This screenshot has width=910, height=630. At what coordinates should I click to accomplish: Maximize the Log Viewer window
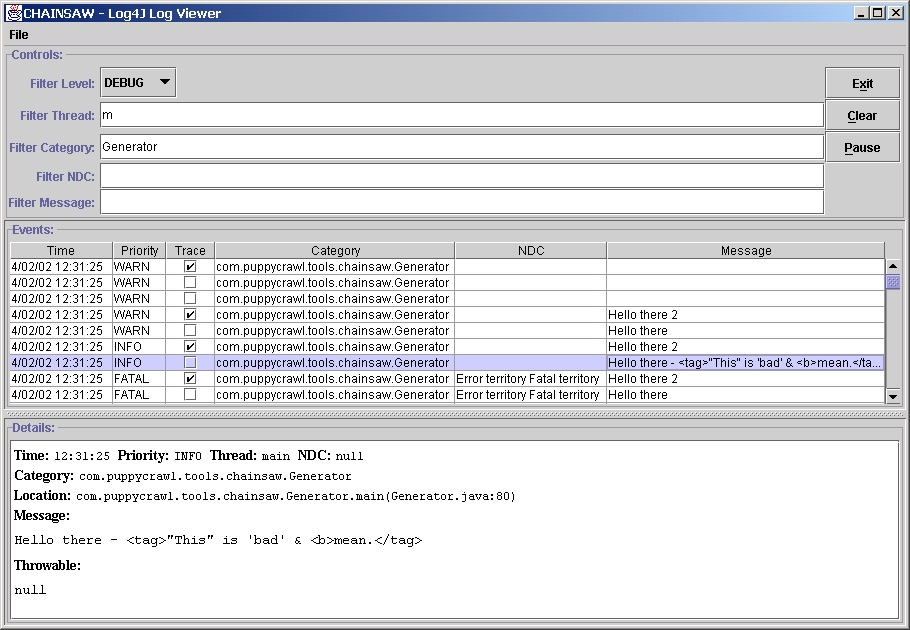coord(878,13)
